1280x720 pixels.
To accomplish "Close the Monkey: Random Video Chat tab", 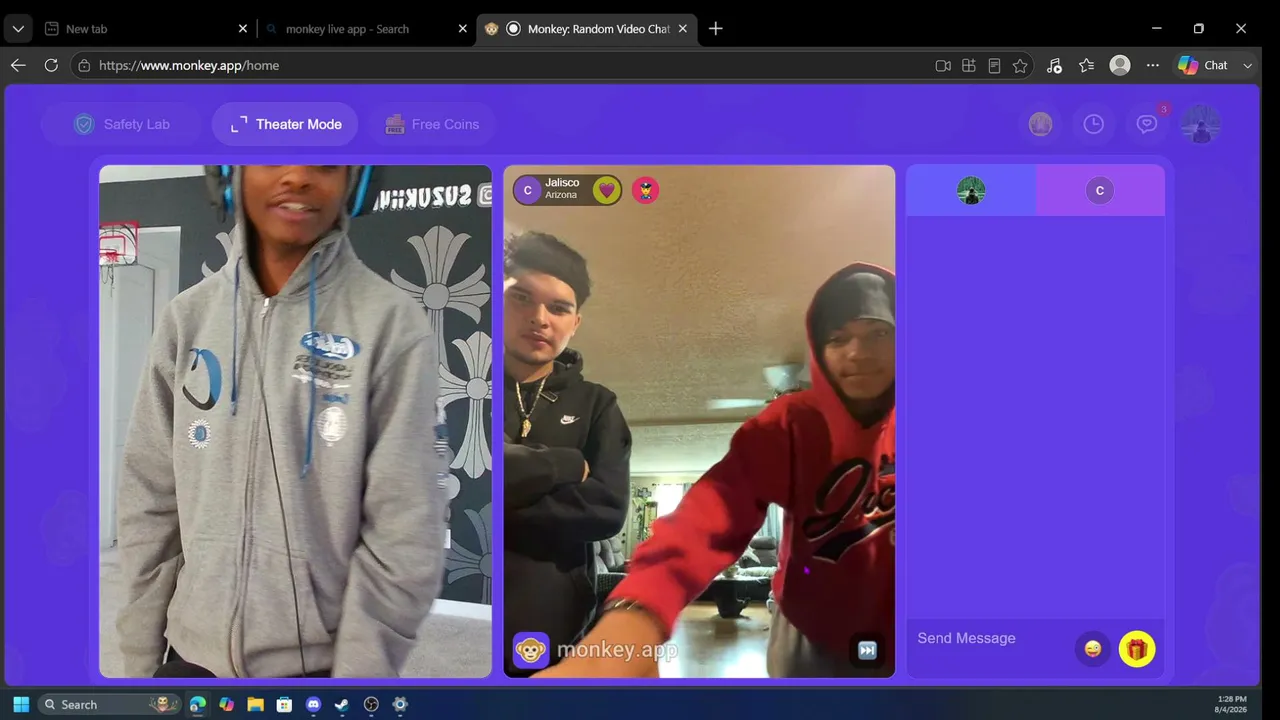I will [683, 29].
